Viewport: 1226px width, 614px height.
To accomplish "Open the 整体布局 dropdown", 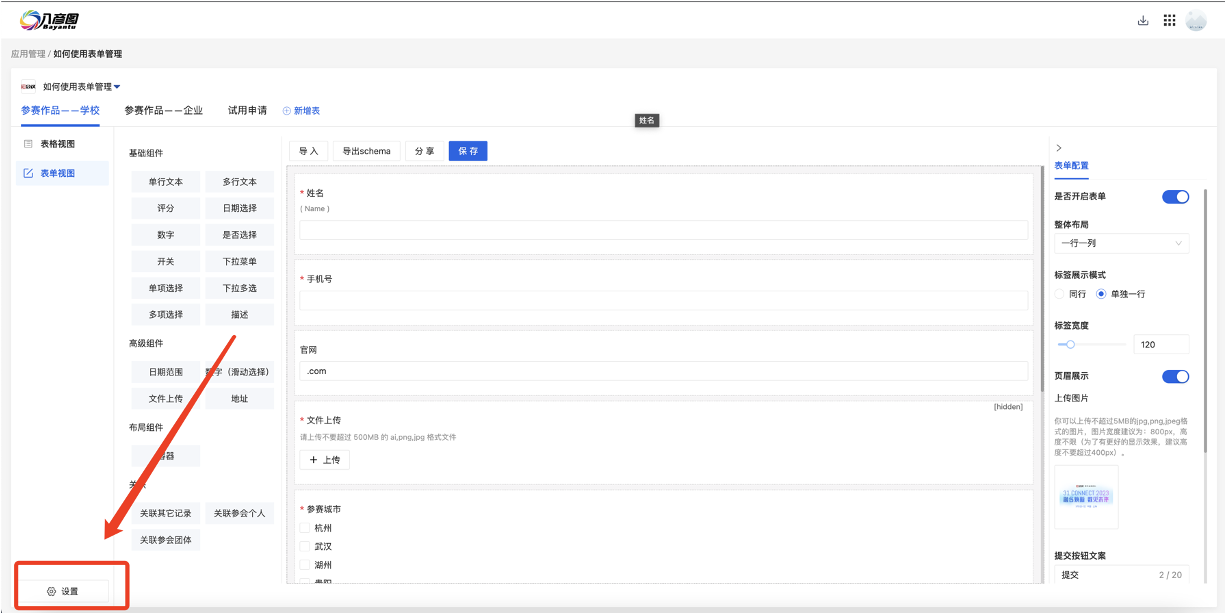I will pyautogui.click(x=1121, y=243).
